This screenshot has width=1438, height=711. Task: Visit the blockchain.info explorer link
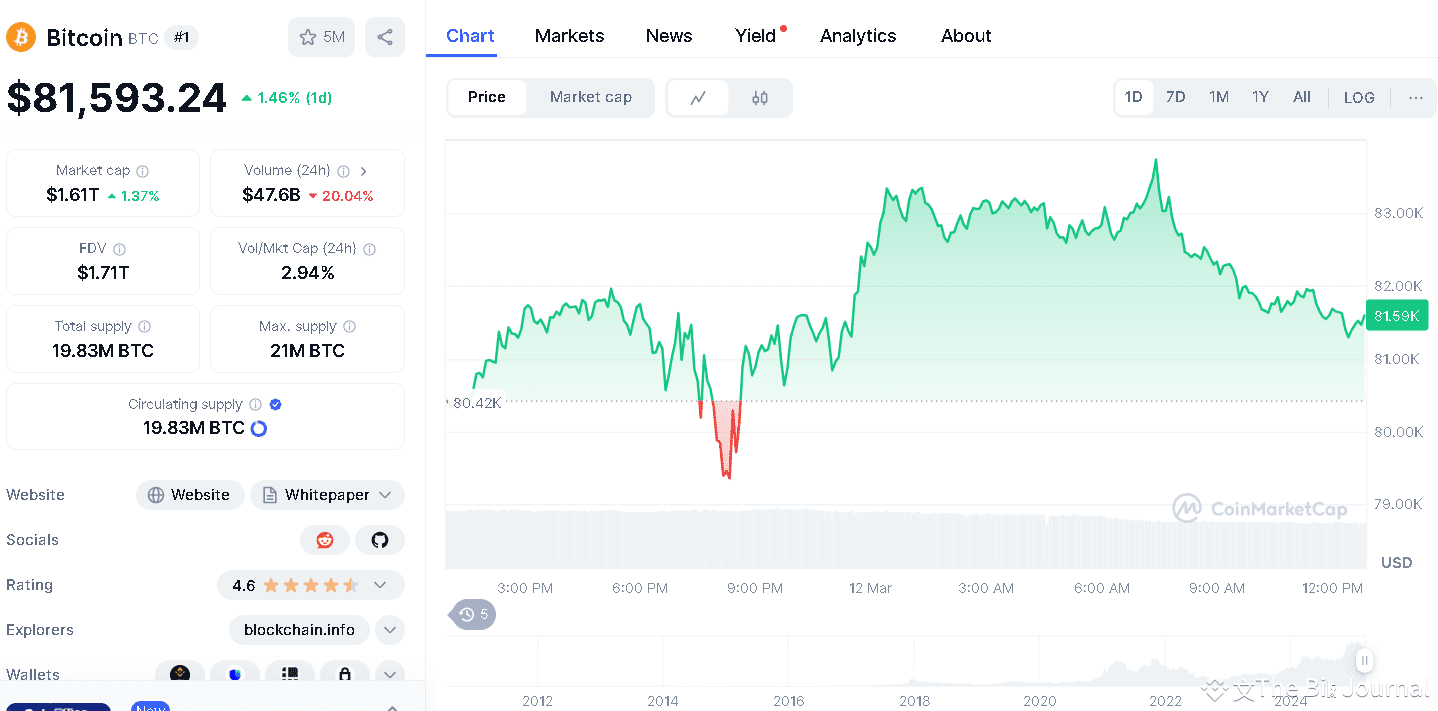(x=299, y=630)
